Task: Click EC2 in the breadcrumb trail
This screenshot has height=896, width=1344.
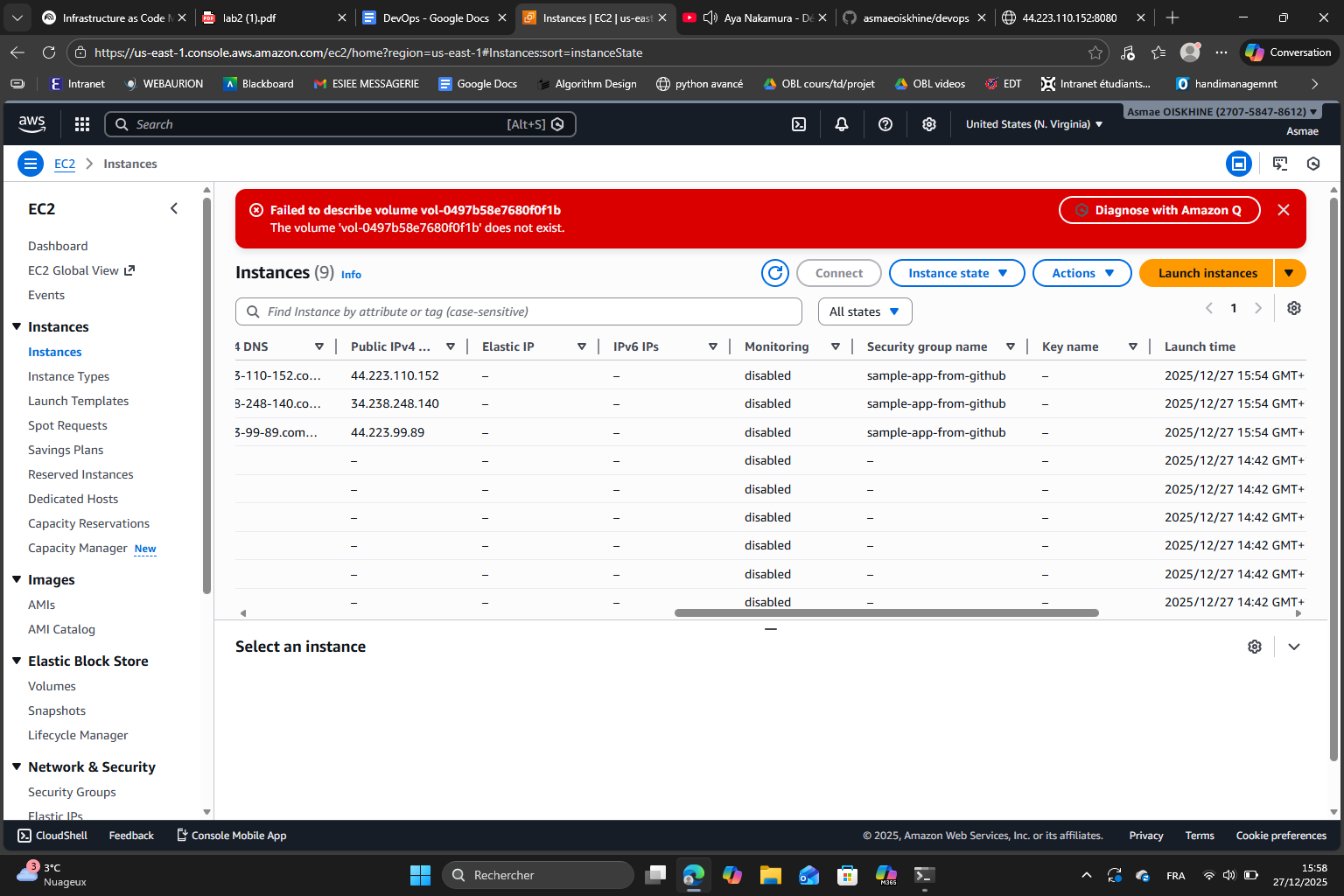Action: pos(65,164)
